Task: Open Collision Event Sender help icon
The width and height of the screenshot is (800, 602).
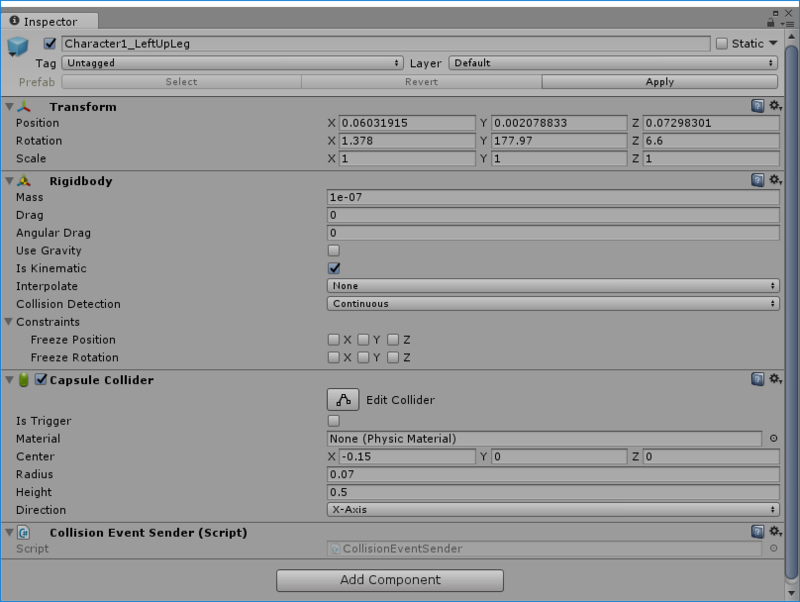Action: 758,532
